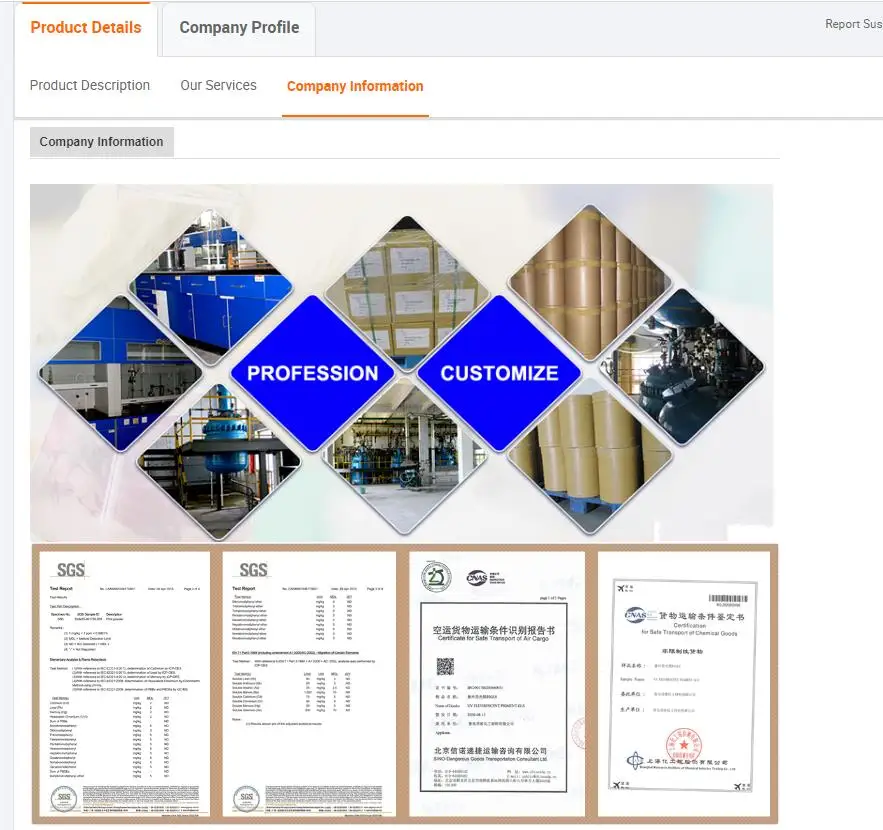Click the barcode on chemical goods certificate
The height and width of the screenshot is (830, 883).
728,598
